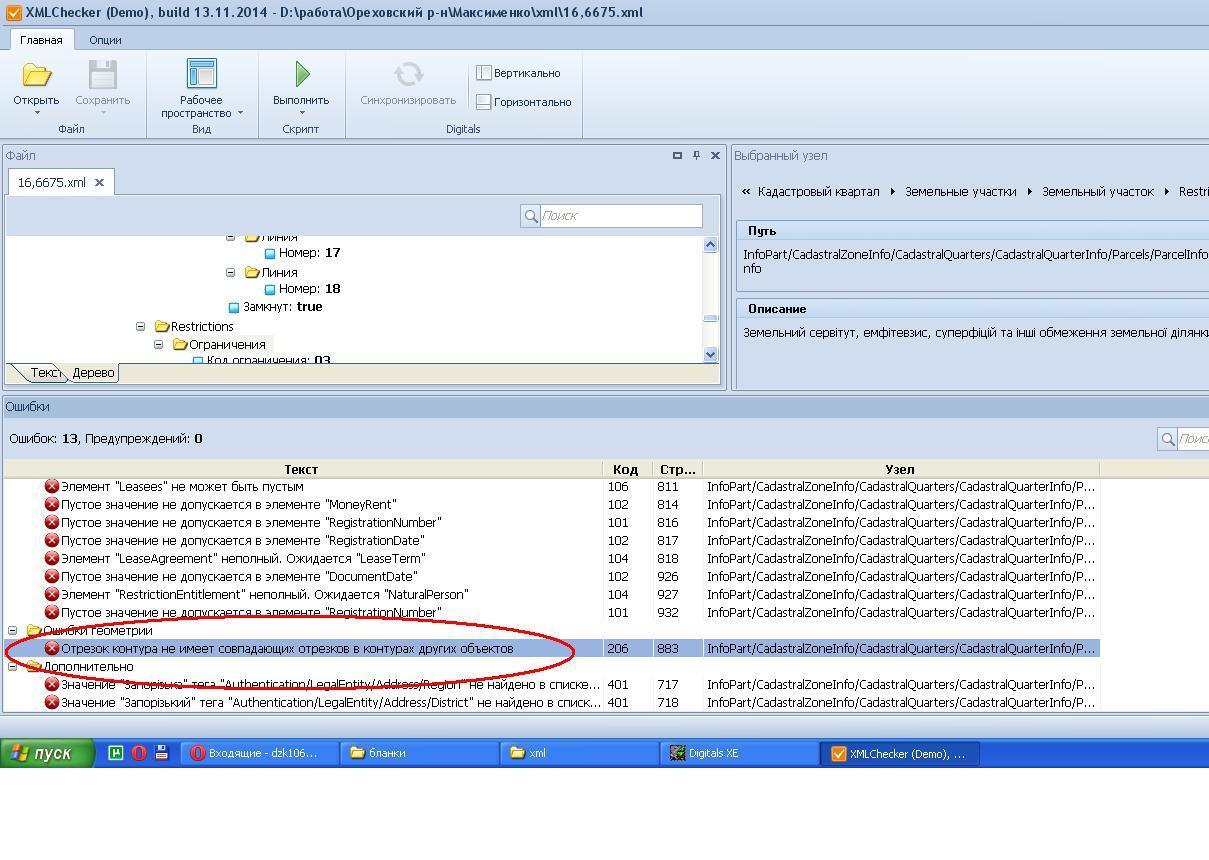Image resolution: width=1209 pixels, height=860 pixels.
Task: Switch to the Входящие Opera taskbar window
Action: click(258, 753)
